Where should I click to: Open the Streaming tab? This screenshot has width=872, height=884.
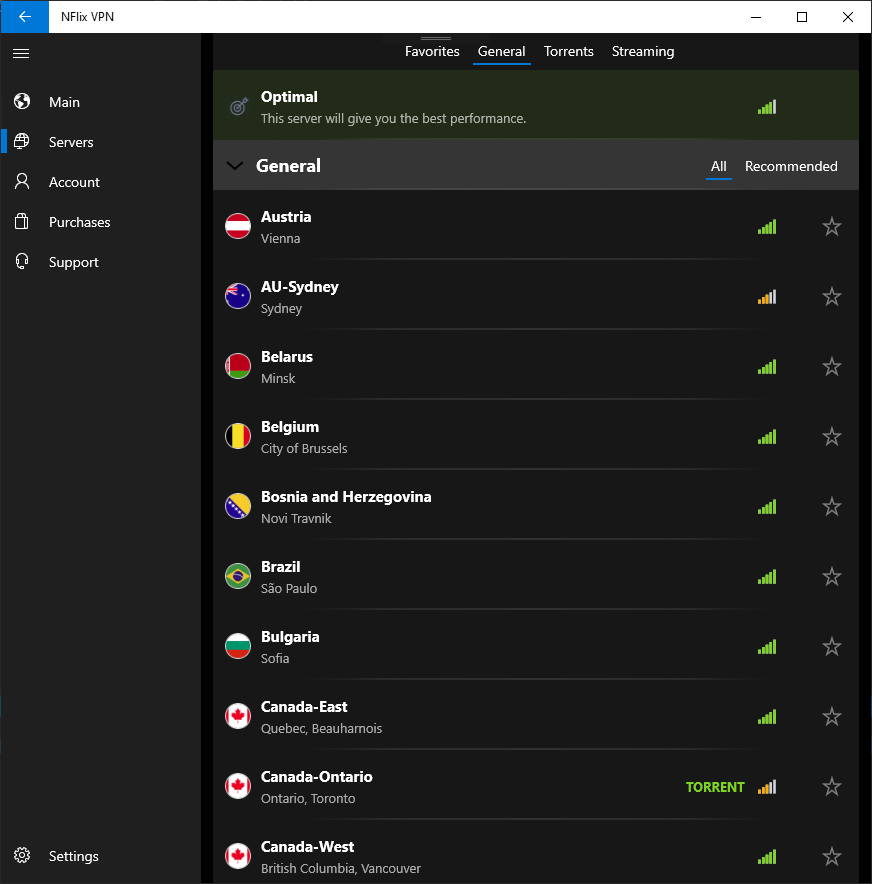643,52
